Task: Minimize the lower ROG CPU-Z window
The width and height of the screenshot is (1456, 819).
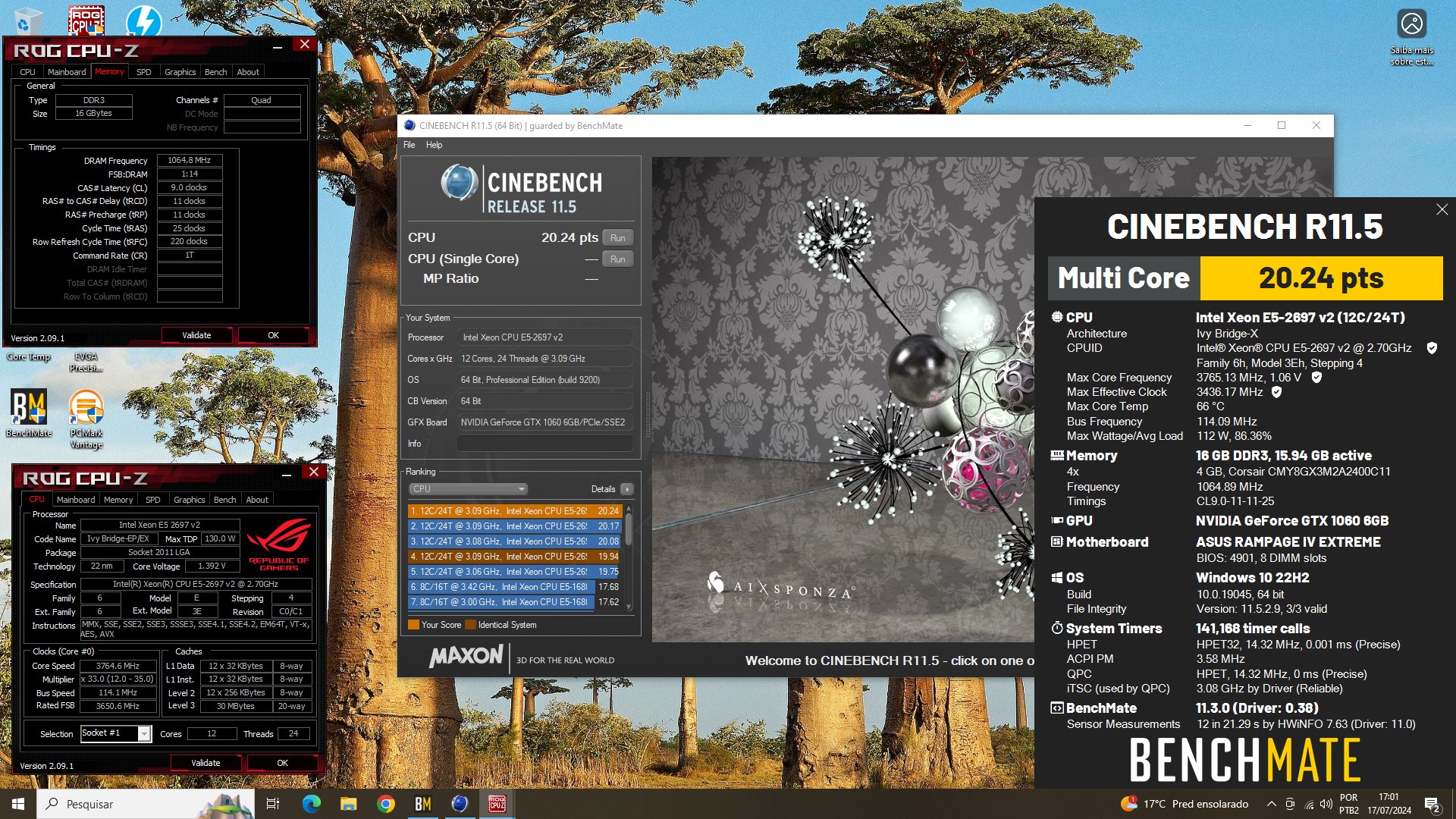Action: [287, 475]
